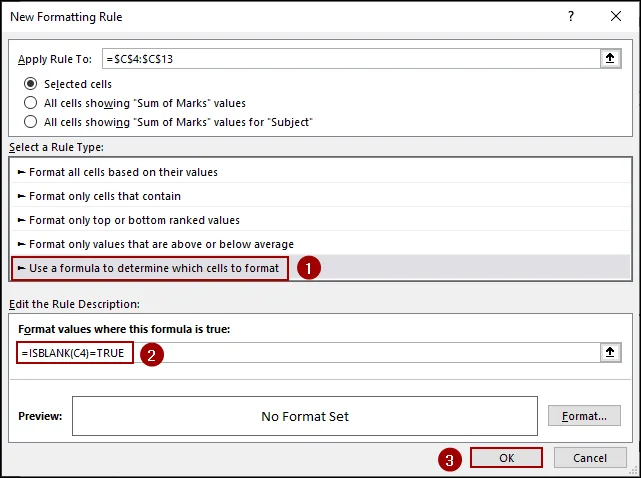Image resolution: width=641 pixels, height=478 pixels.
Task: Select "Use a formula to determine which cells to format"
Action: point(320,268)
